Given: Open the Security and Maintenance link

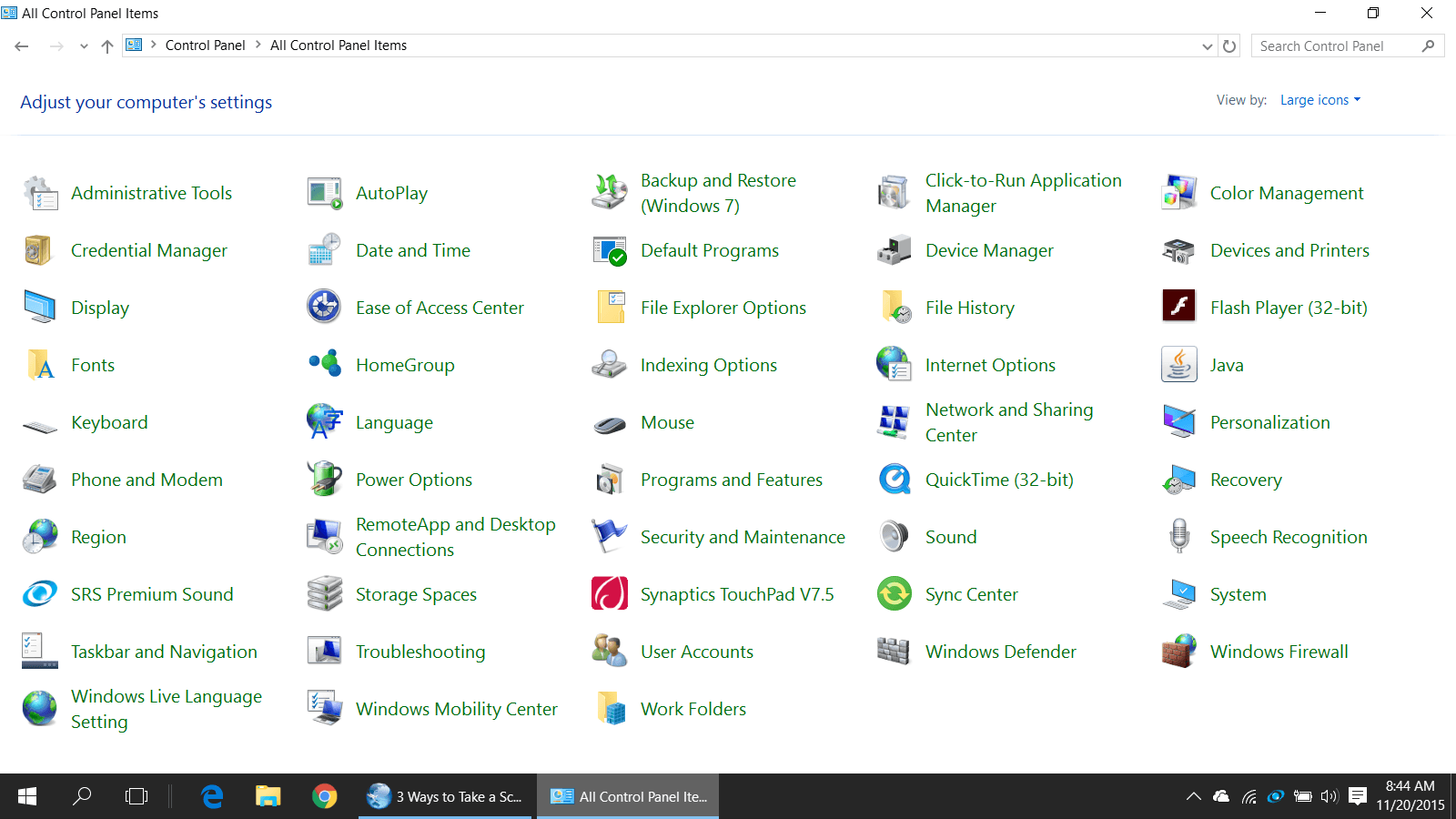Looking at the screenshot, I should point(743,537).
